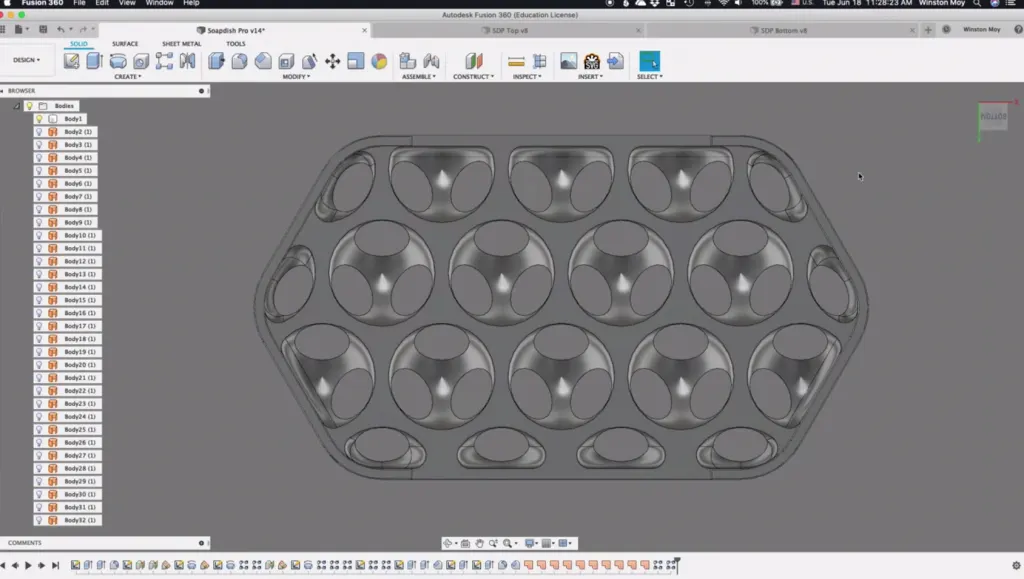
Task: Click the Winston Moy account name
Action: [x=980, y=30]
